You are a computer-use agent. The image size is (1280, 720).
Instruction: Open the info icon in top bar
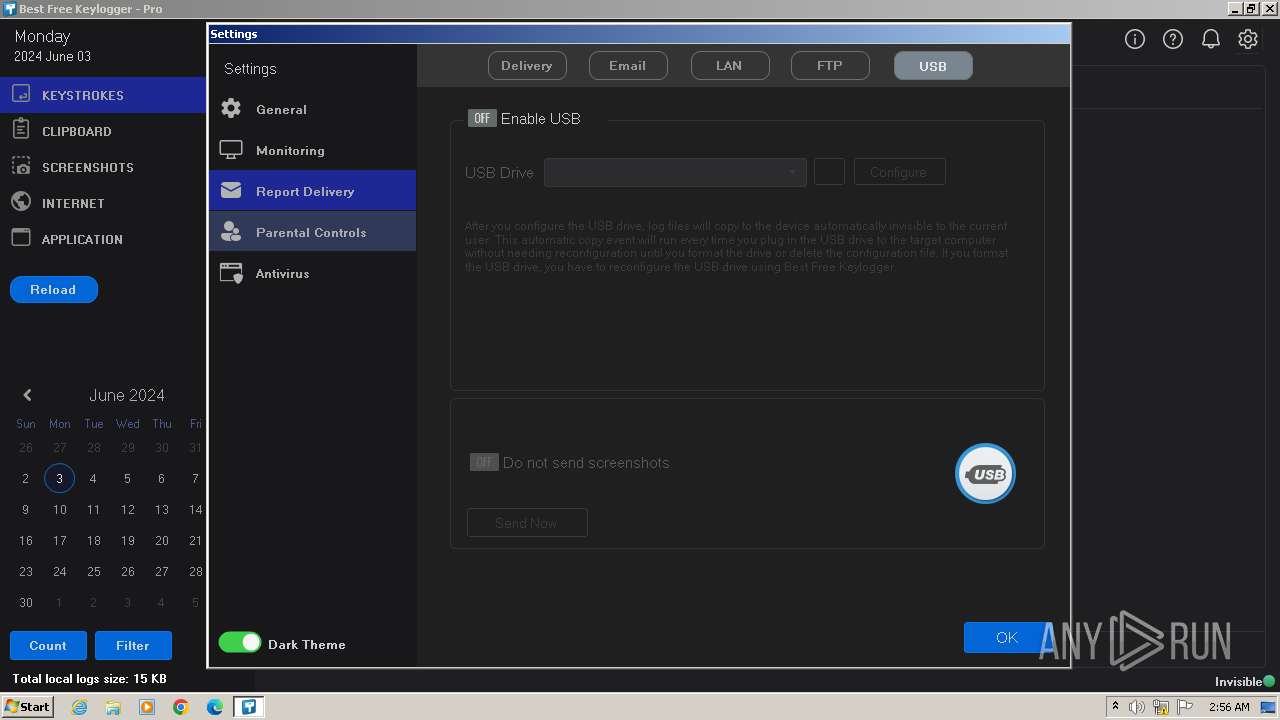[1135, 39]
